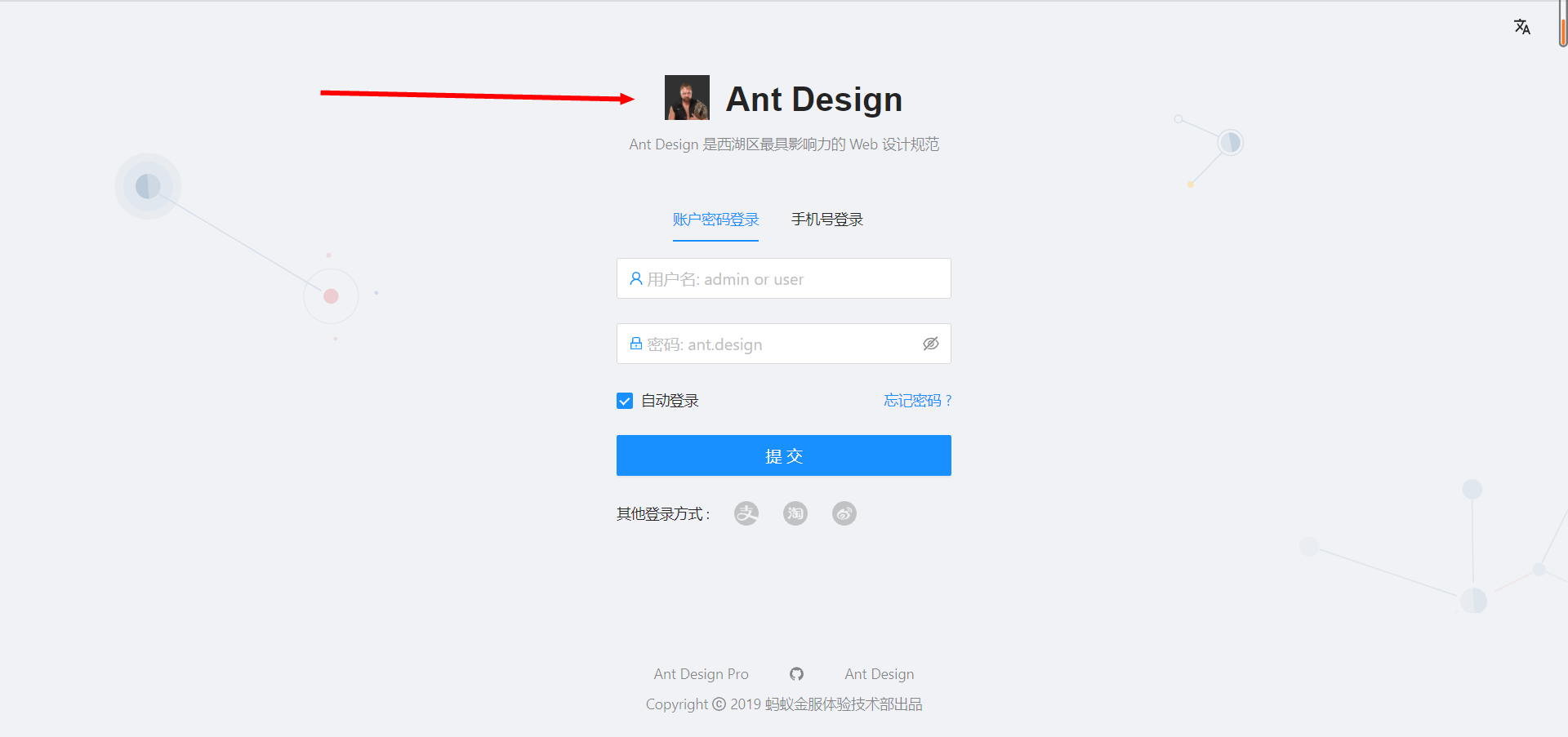Click the lock icon inside the password field
This screenshot has height=737, width=1568.
[x=635, y=344]
